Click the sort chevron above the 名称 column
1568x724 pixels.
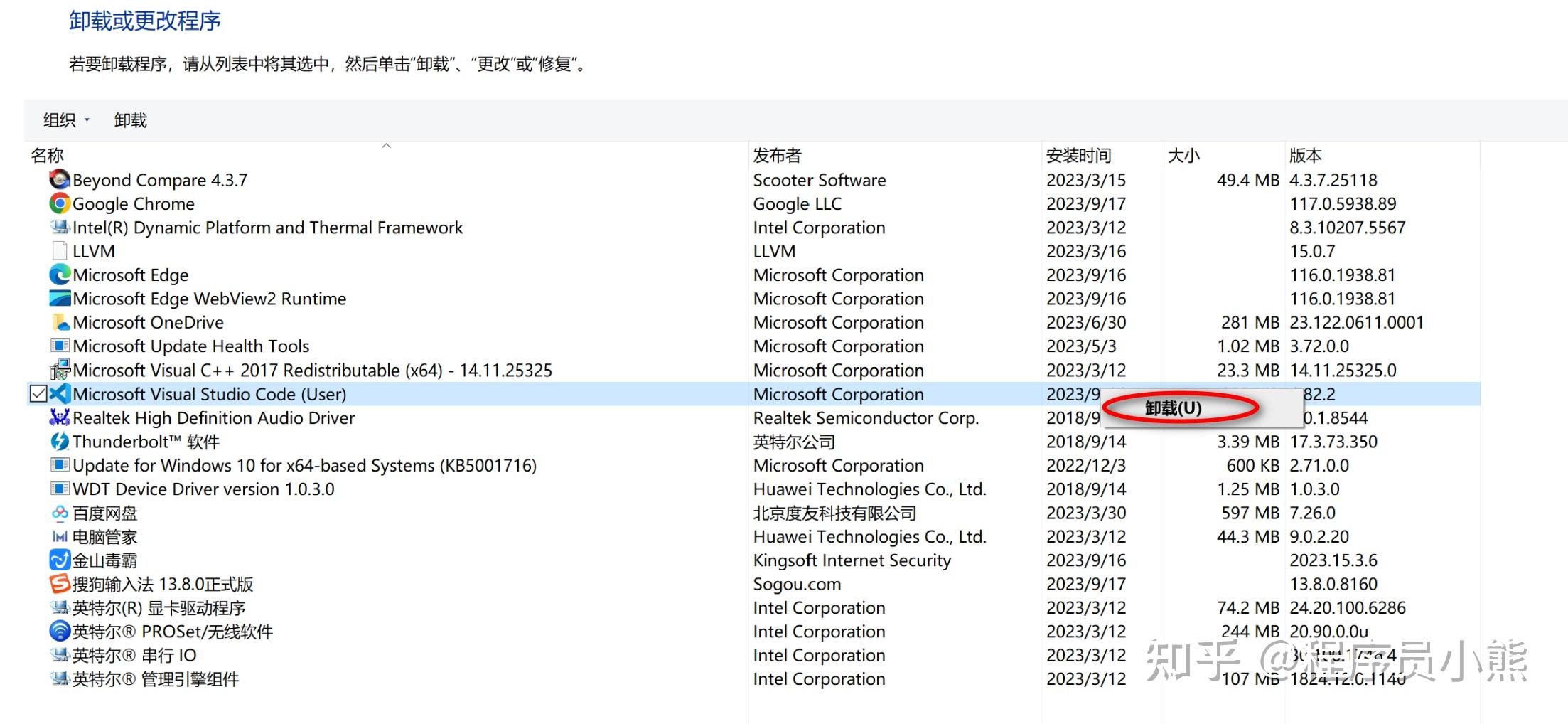pyautogui.click(x=387, y=145)
